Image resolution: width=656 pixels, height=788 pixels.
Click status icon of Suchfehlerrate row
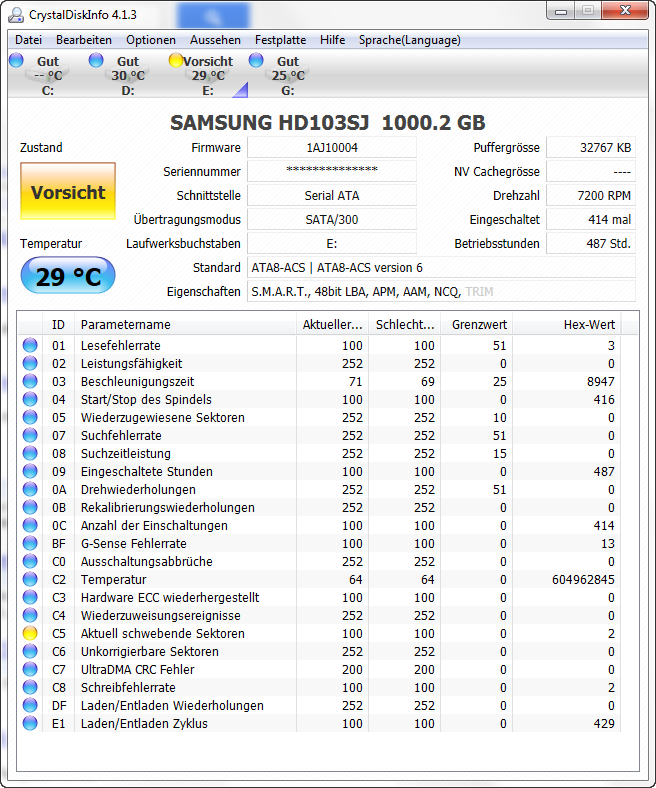pos(30,435)
